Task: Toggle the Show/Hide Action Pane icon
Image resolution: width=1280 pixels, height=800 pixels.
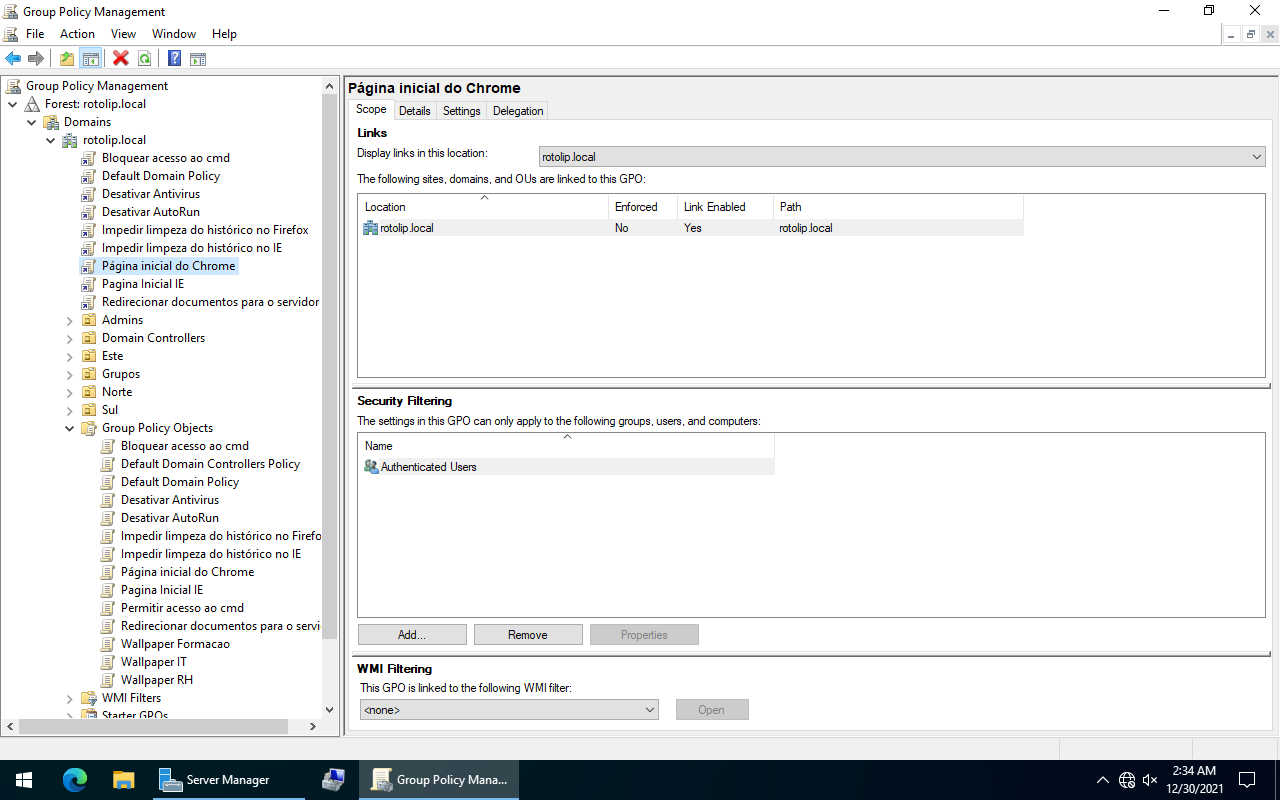Action: coord(198,59)
